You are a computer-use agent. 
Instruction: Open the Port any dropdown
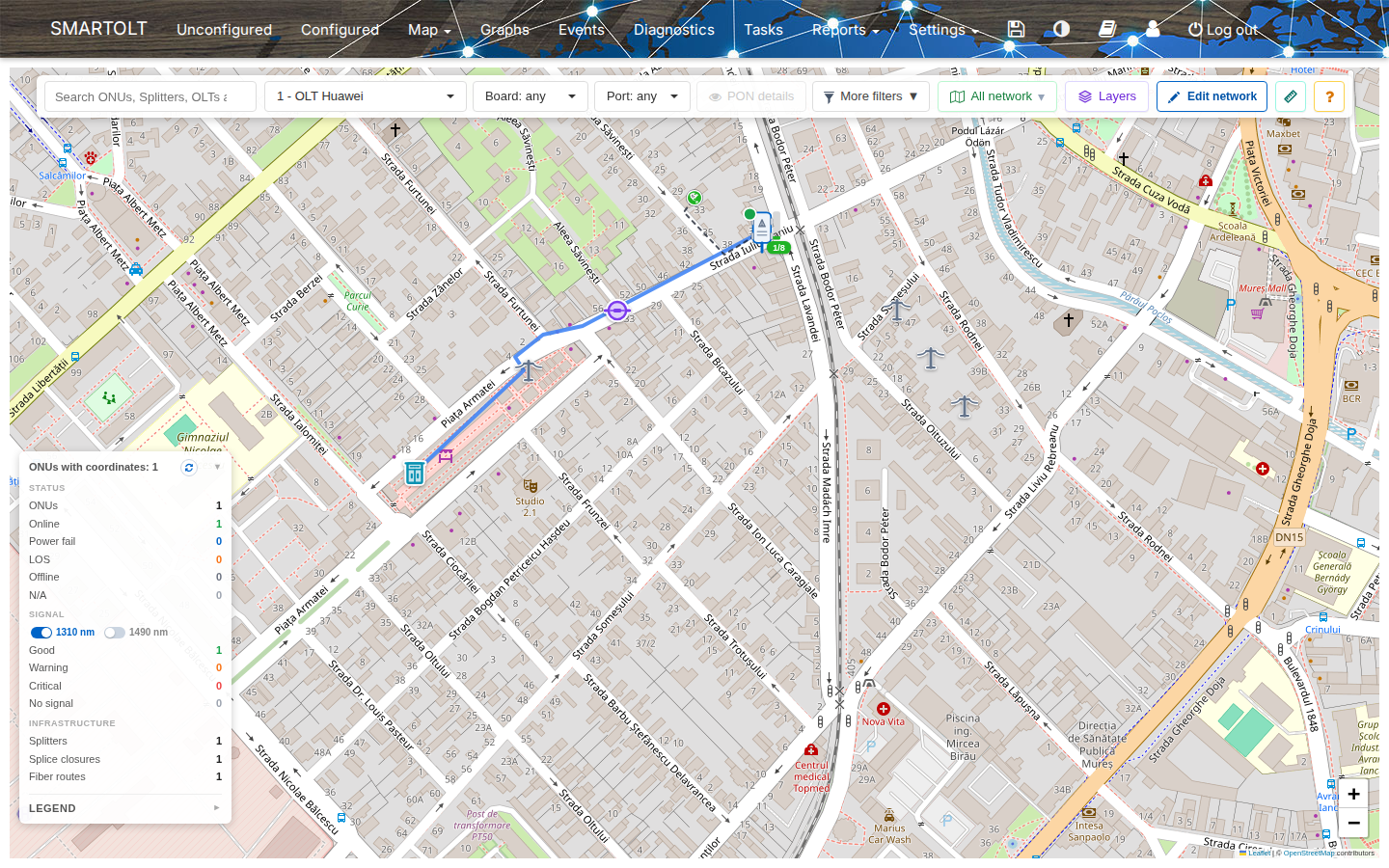click(642, 96)
